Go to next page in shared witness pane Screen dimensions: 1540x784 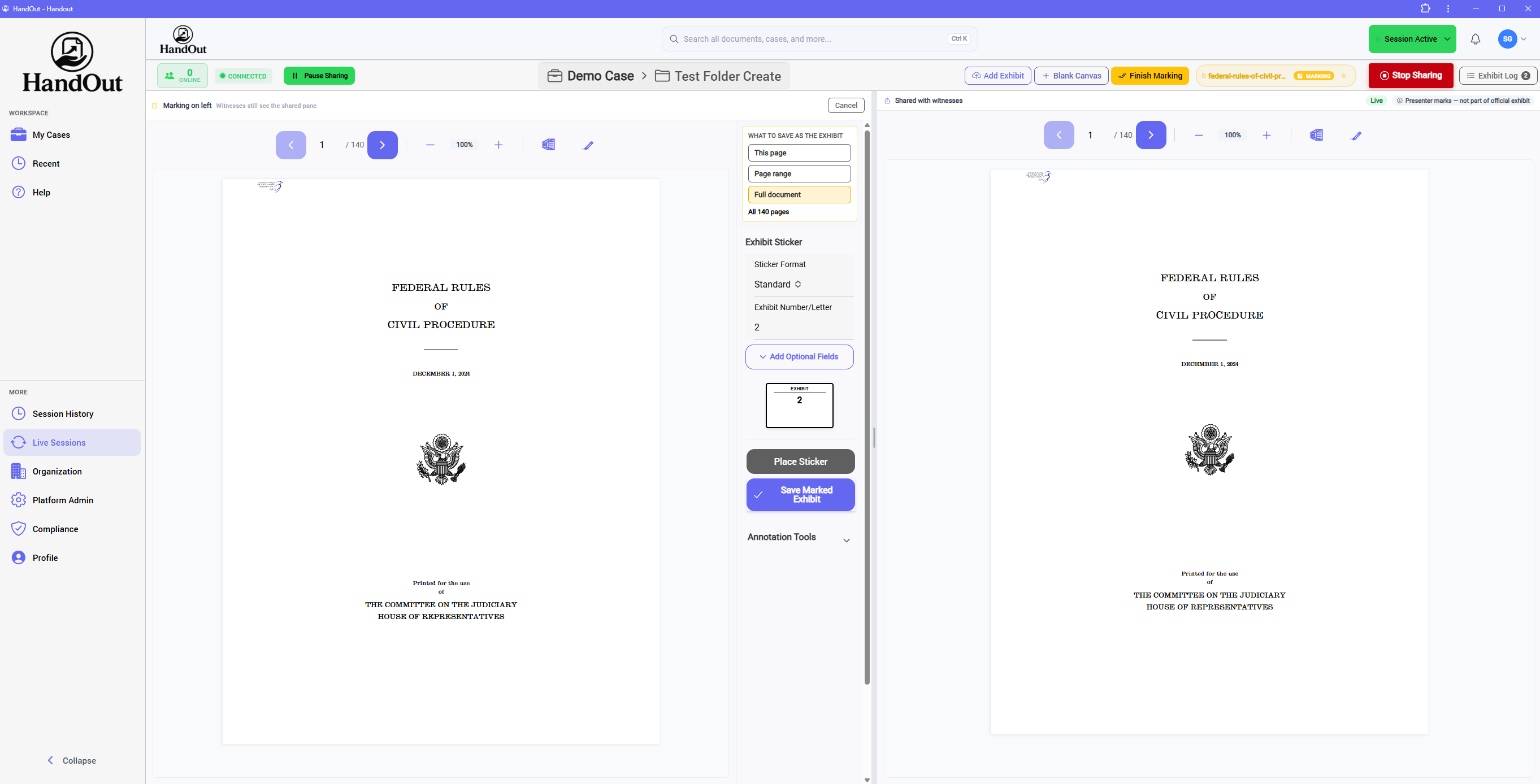1151,135
